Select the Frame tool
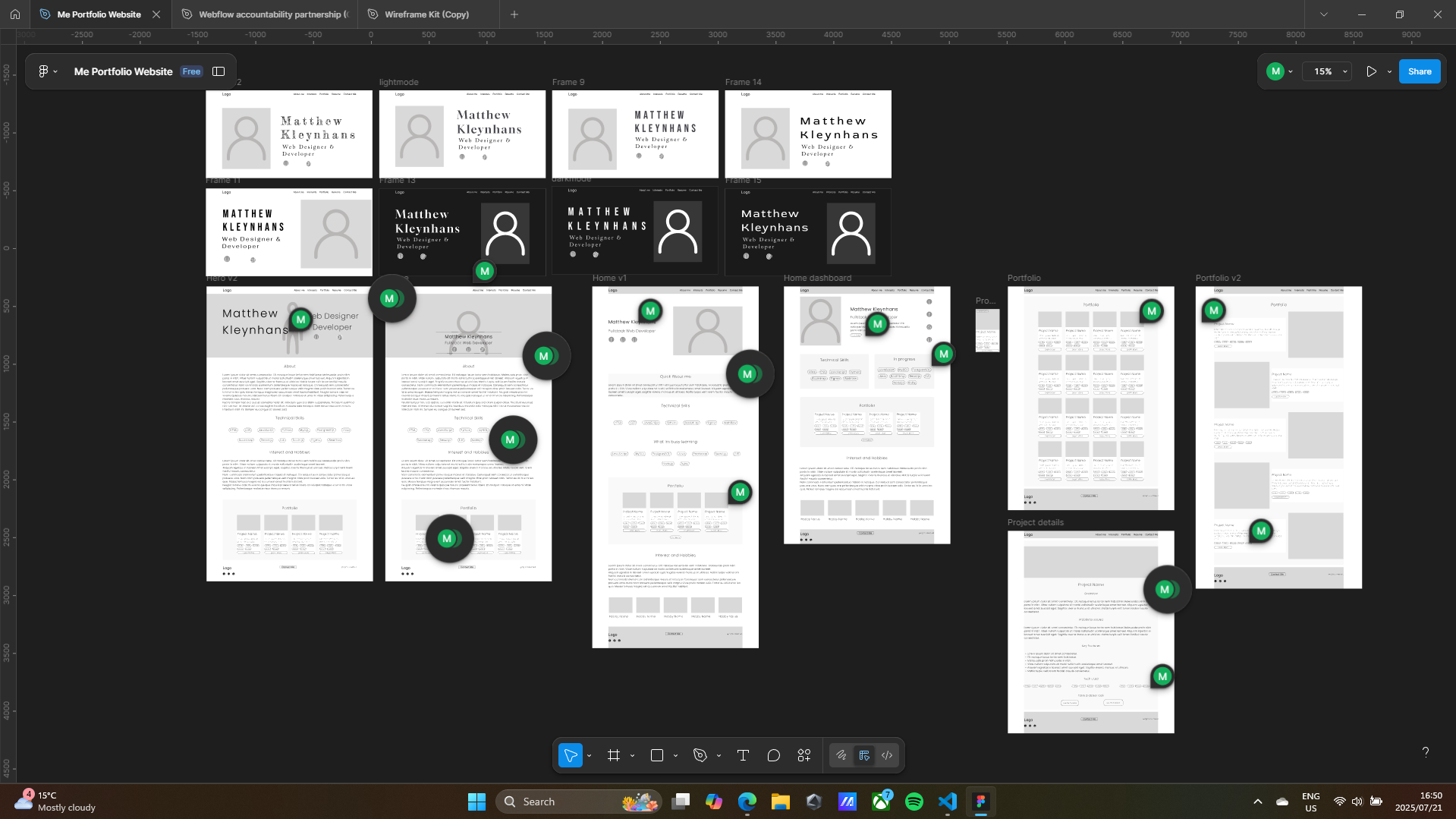Image resolution: width=1456 pixels, height=819 pixels. pos(614,755)
